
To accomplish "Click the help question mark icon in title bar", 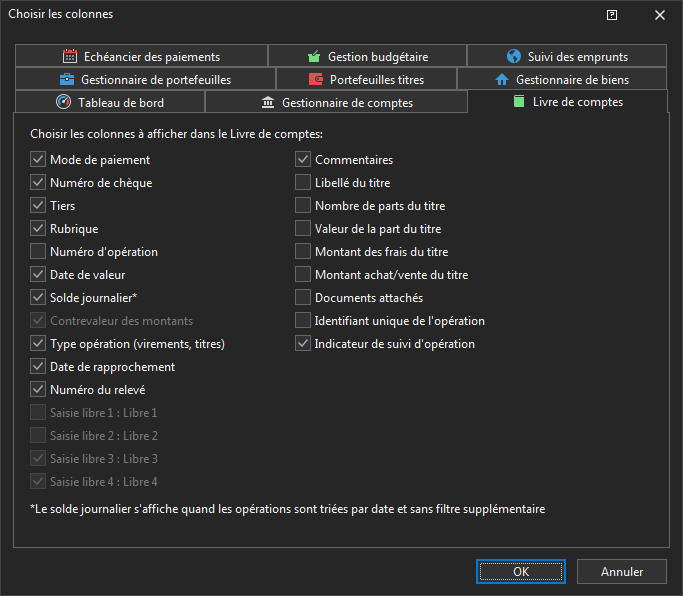I will coord(612,15).
